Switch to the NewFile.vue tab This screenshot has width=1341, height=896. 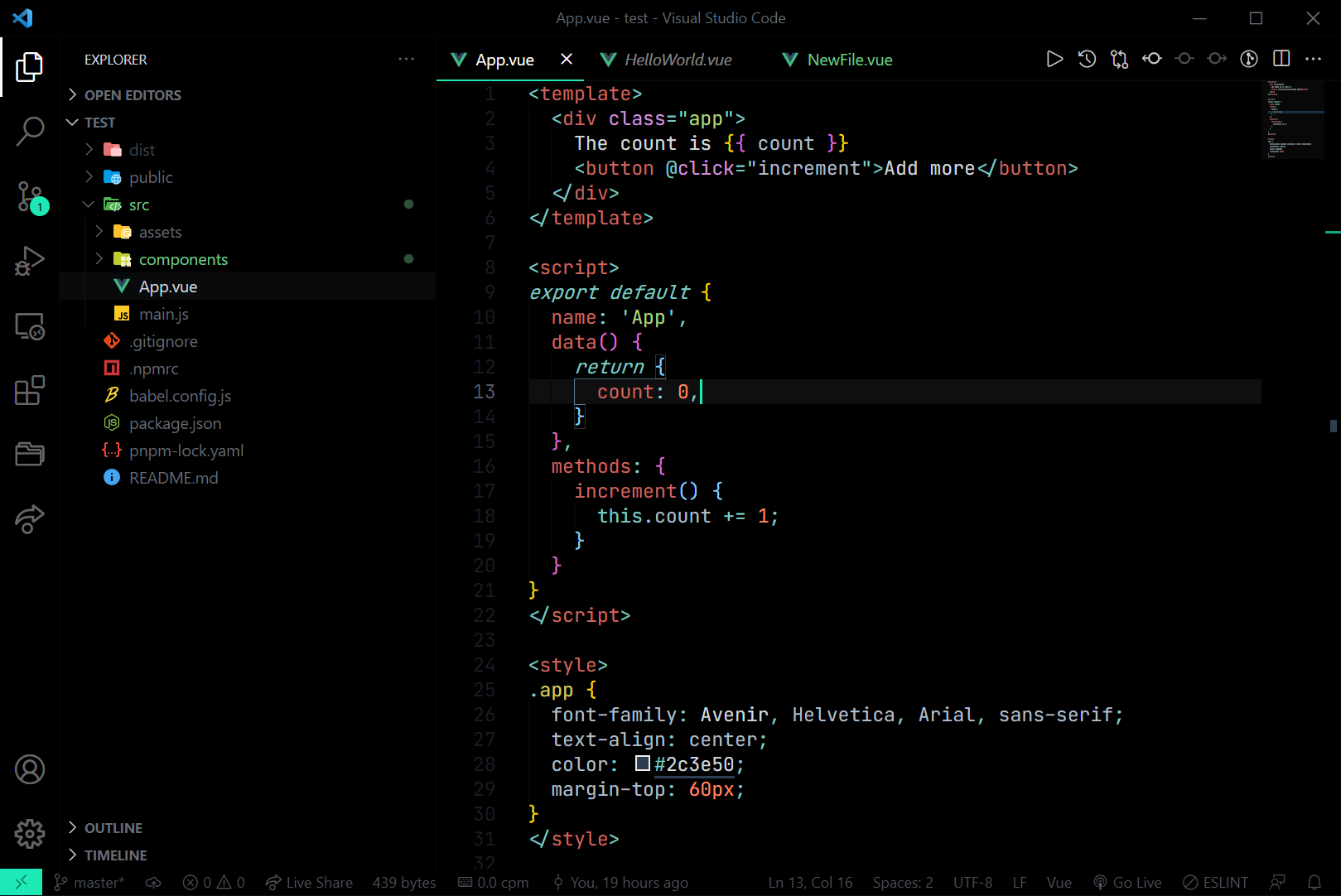pyautogui.click(x=850, y=60)
